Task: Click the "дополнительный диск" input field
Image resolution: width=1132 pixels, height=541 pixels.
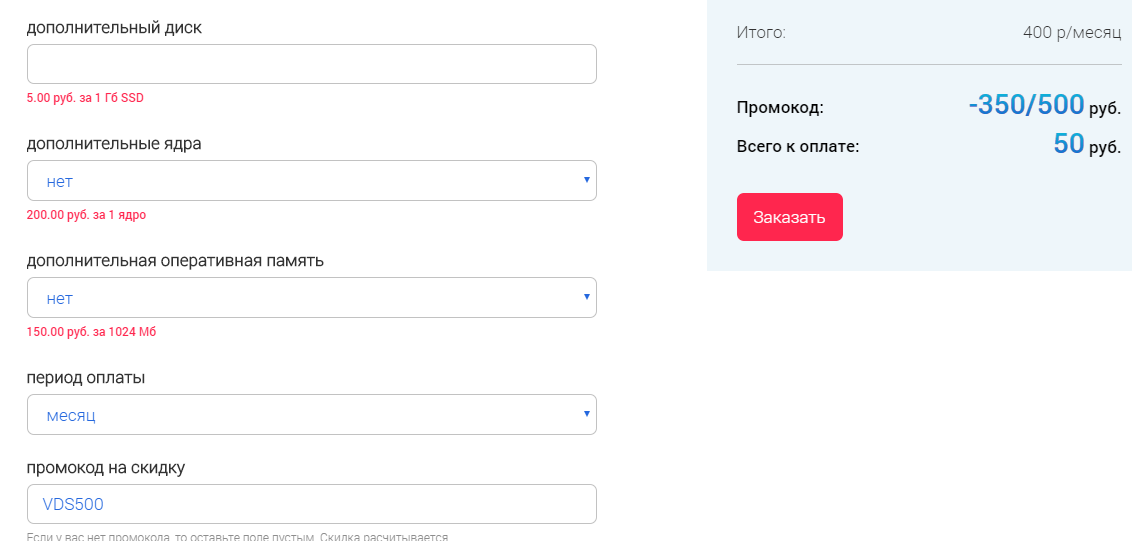Action: [311, 64]
